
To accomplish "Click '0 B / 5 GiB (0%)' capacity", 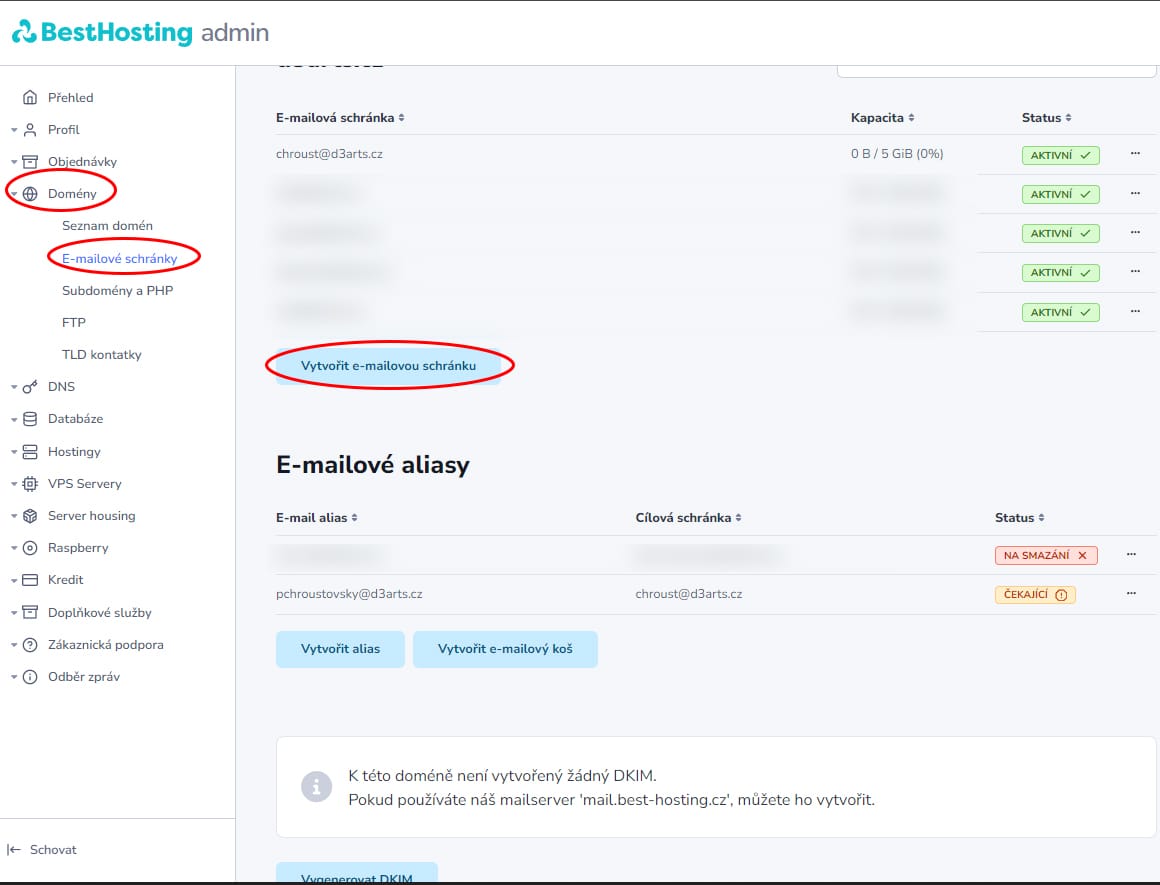I will click(897, 154).
